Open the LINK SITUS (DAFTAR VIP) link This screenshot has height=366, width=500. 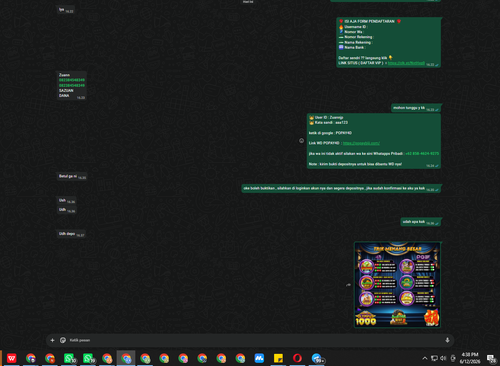pos(406,63)
